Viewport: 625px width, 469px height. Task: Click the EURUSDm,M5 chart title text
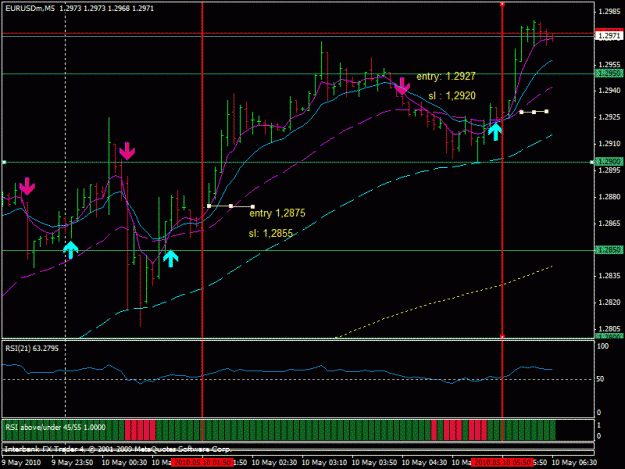30,8
